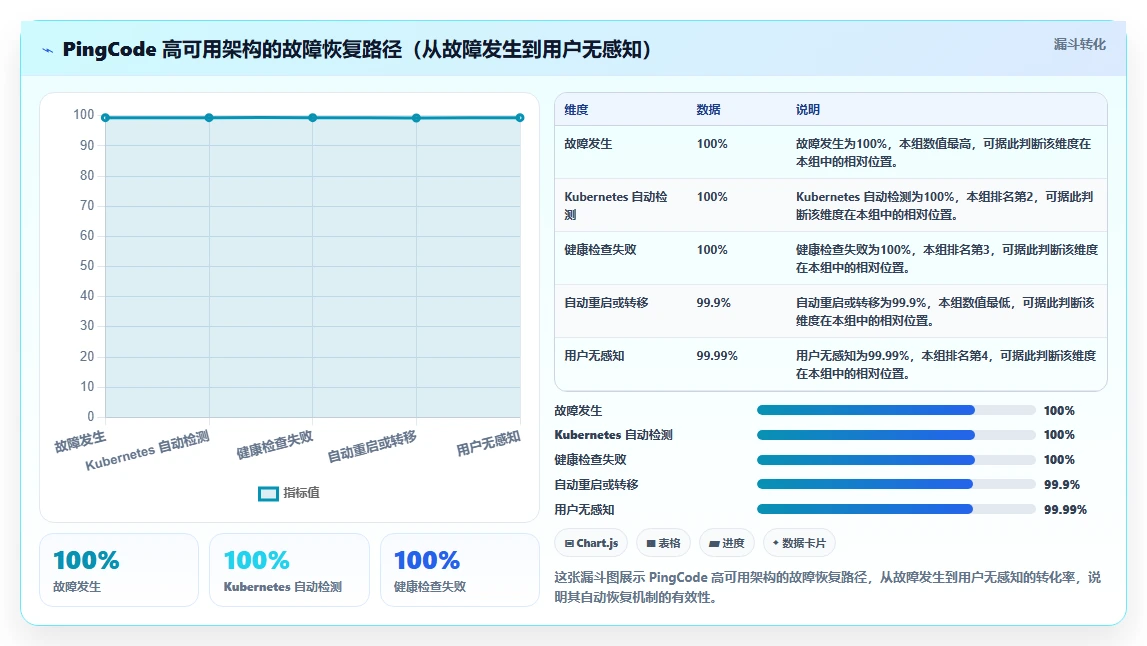1147x646 pixels.
Task: Open the 100% 故障发生 data card
Action: pos(119,570)
